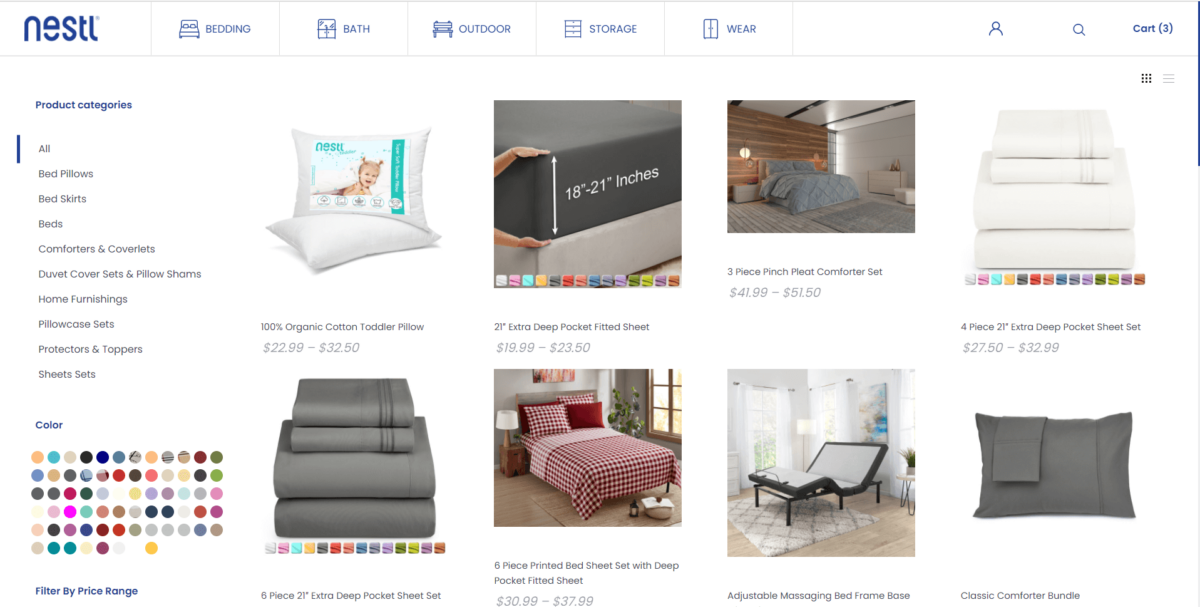Screen dimensions: 1200x607
Task: Switch to grid view layout icon
Action: click(1146, 78)
